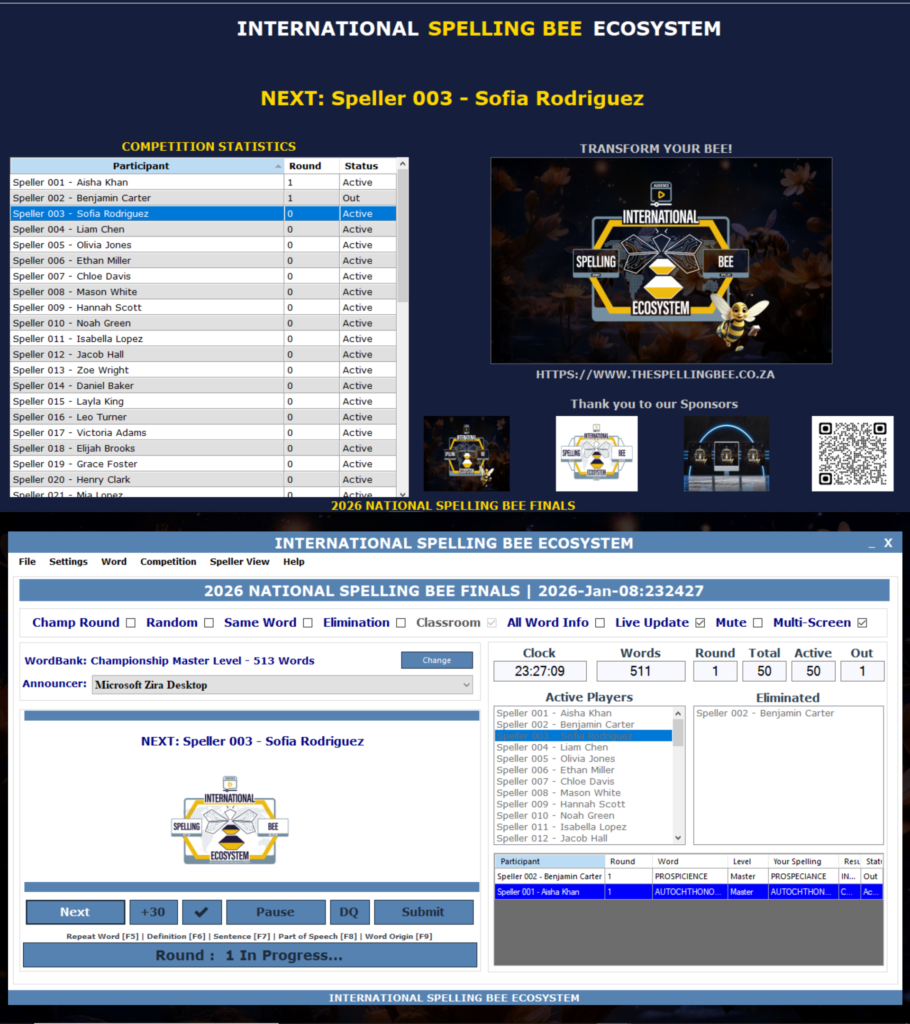The height and width of the screenshot is (1024, 910).
Task: Open the Speller View menu
Action: (x=239, y=562)
